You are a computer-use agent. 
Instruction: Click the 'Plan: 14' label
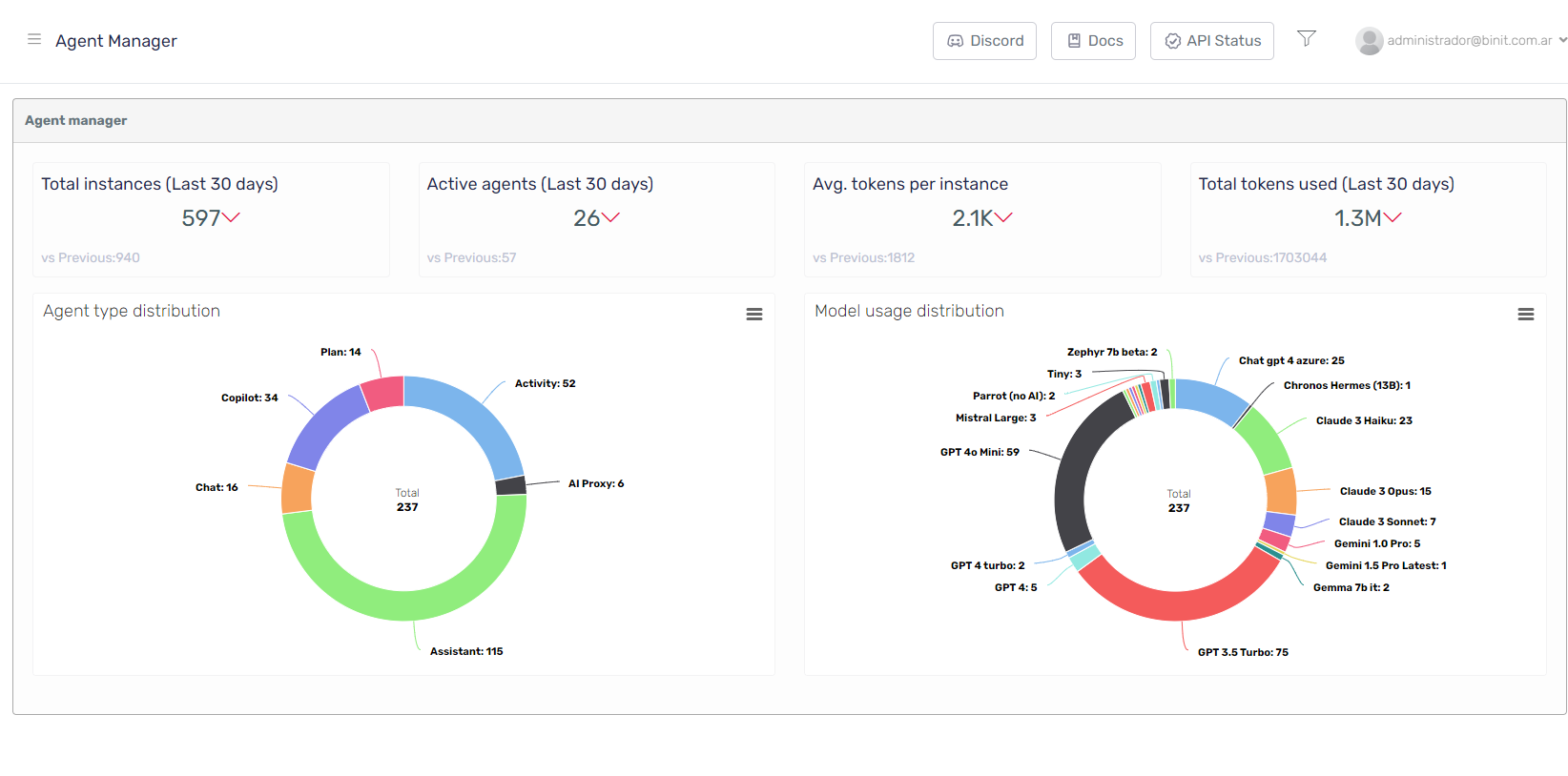[340, 353]
